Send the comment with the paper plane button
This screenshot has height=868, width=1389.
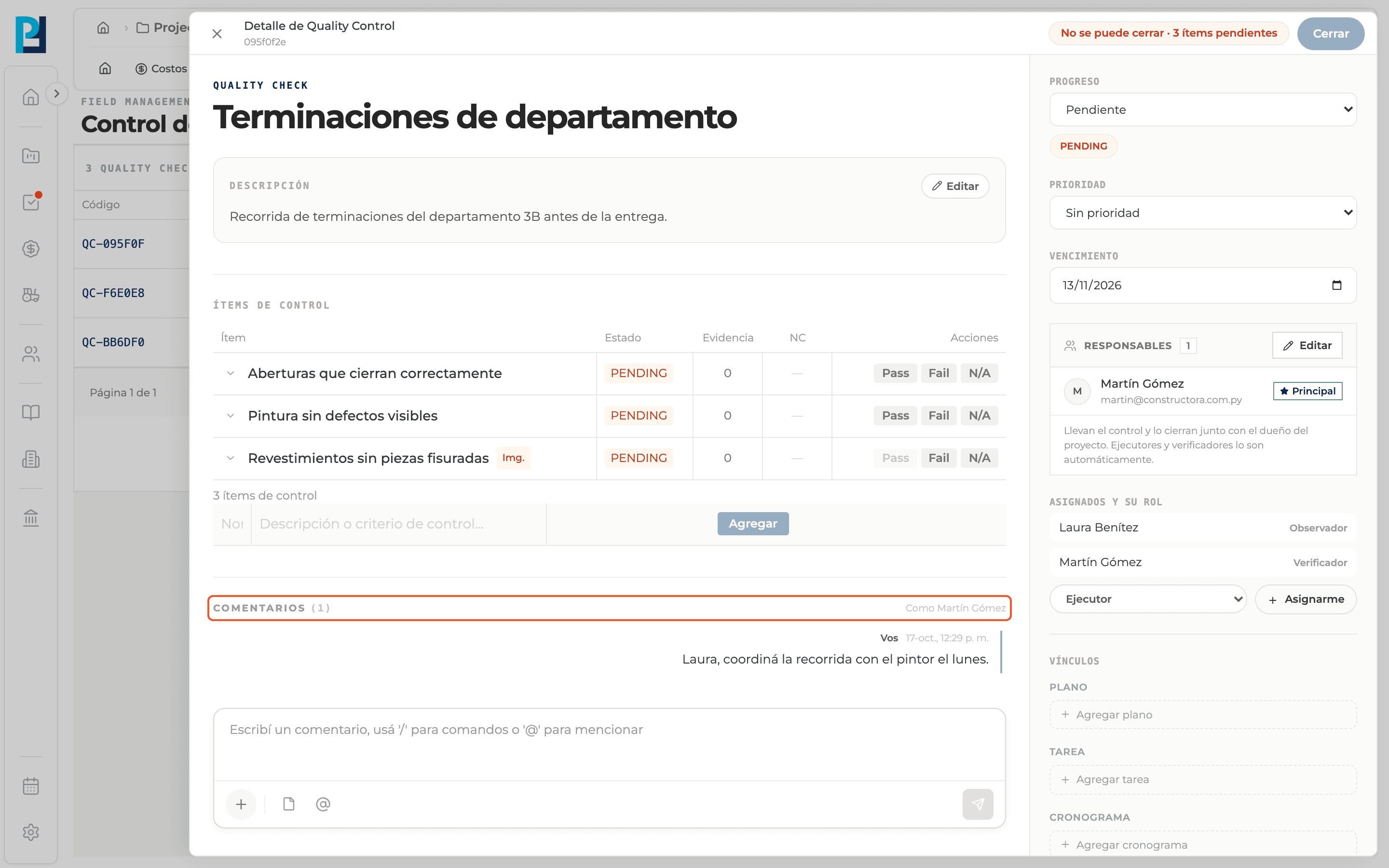pyautogui.click(x=978, y=804)
